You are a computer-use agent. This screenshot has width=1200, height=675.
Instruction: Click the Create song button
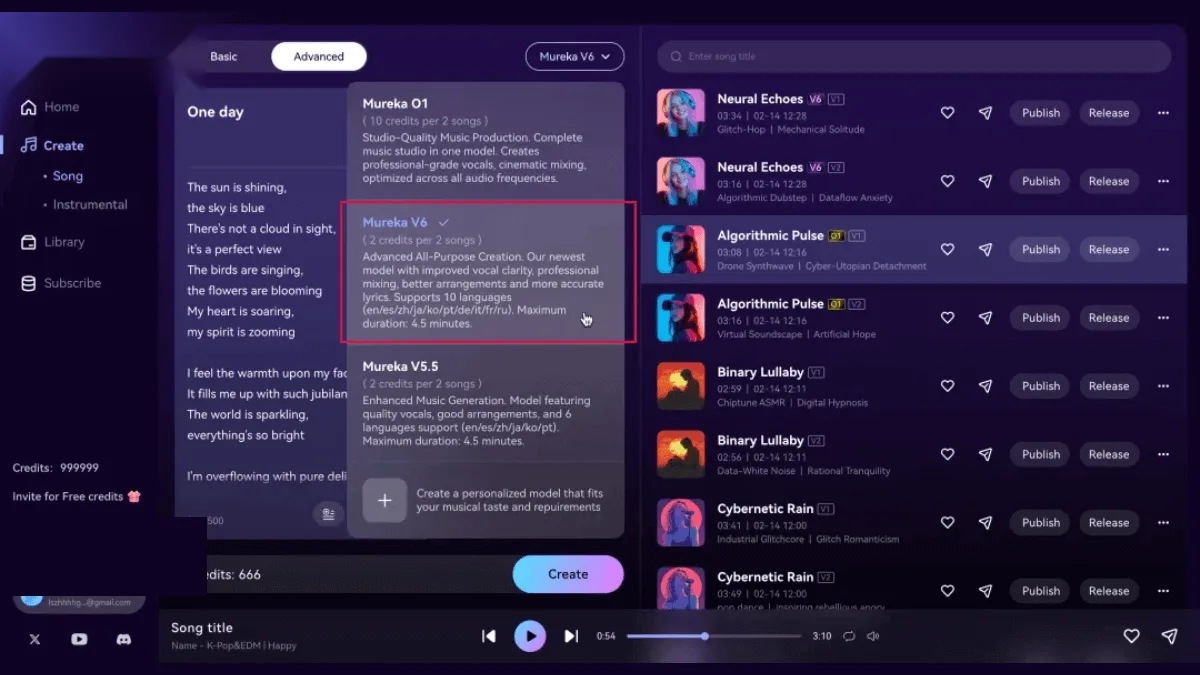(x=568, y=575)
